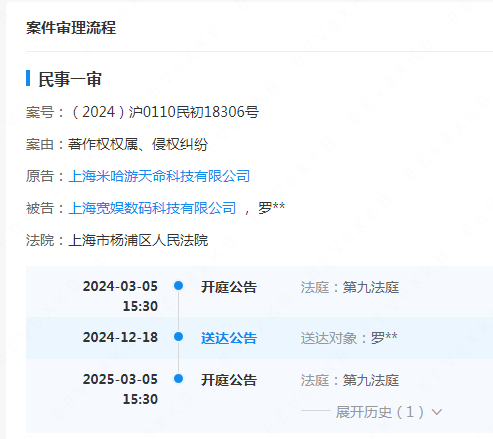Click timeline dot for 2024-12-18 送达公告
Screen dimensions: 493x439
179,337
